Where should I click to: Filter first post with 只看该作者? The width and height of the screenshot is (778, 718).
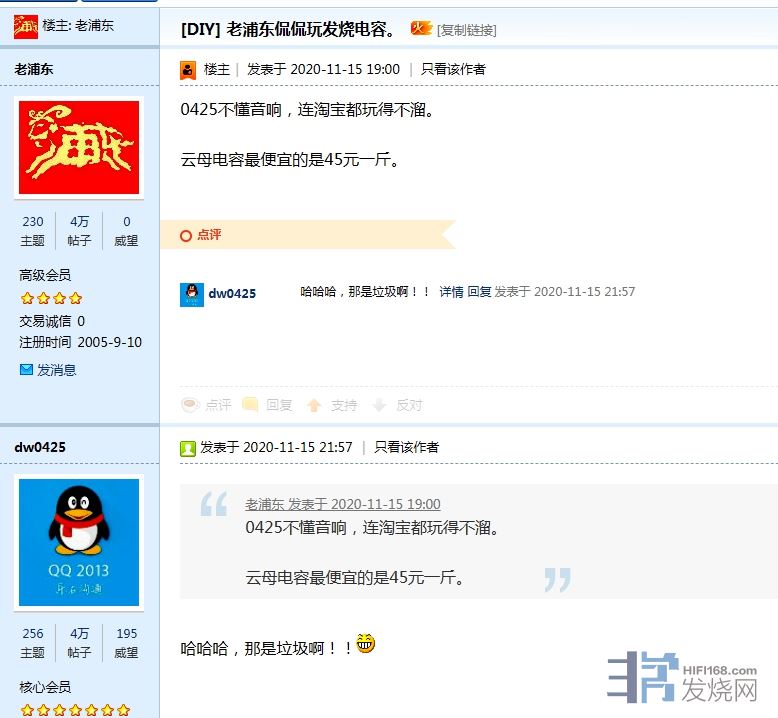pyautogui.click(x=453, y=69)
